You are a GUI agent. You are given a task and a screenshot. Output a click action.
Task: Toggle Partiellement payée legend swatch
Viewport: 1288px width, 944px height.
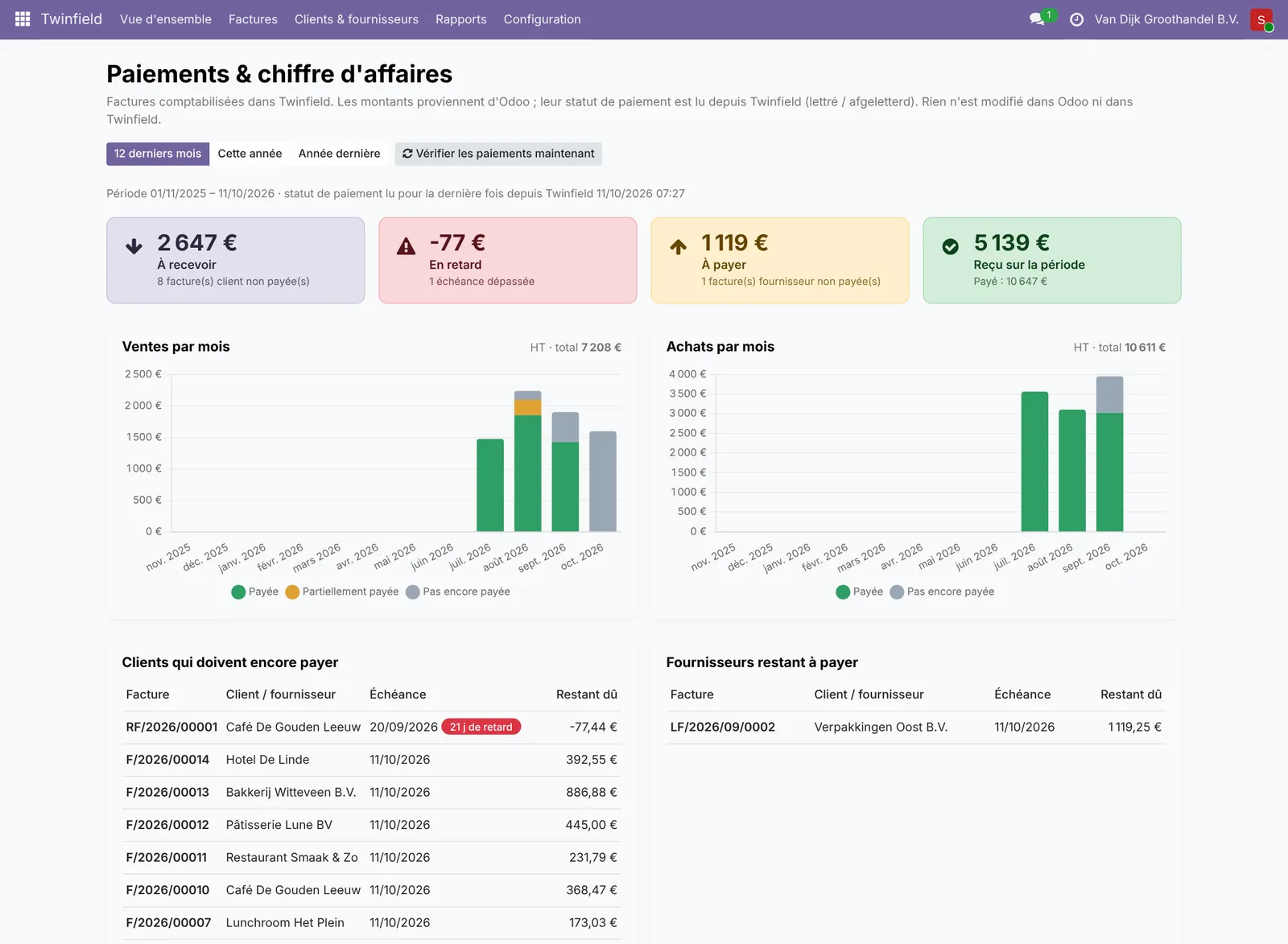point(292,592)
